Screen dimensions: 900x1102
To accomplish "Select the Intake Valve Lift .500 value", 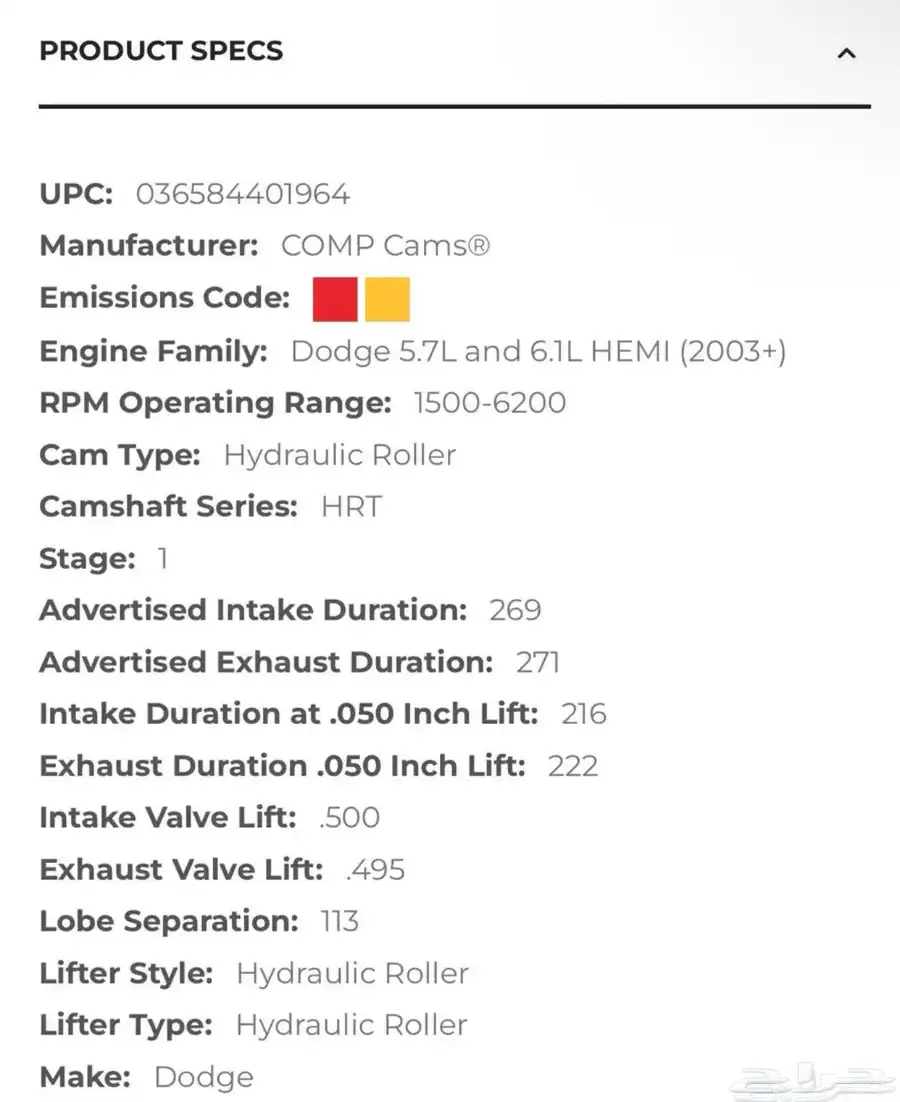I will point(349,817).
